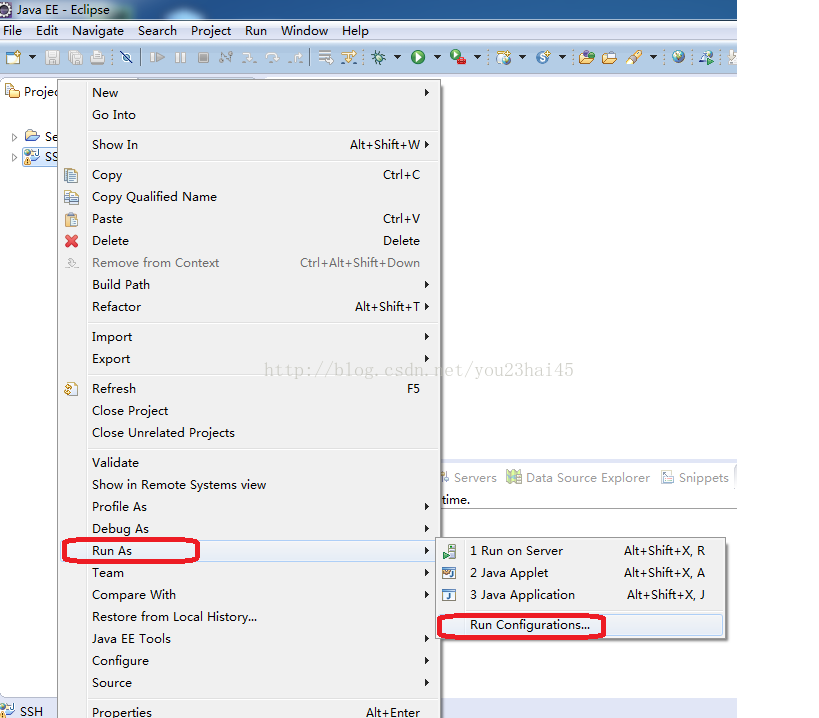Viewport: 819px width, 718px height.
Task: Click the Step Over icon
Action: 272,57
